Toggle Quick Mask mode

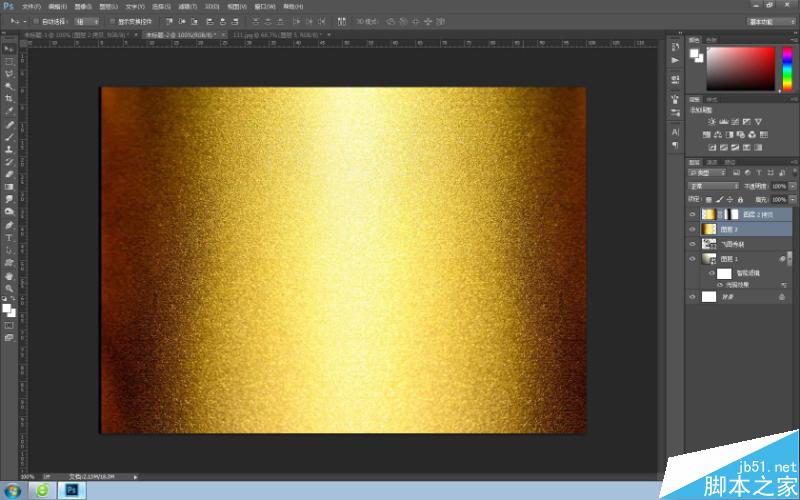tap(9, 326)
